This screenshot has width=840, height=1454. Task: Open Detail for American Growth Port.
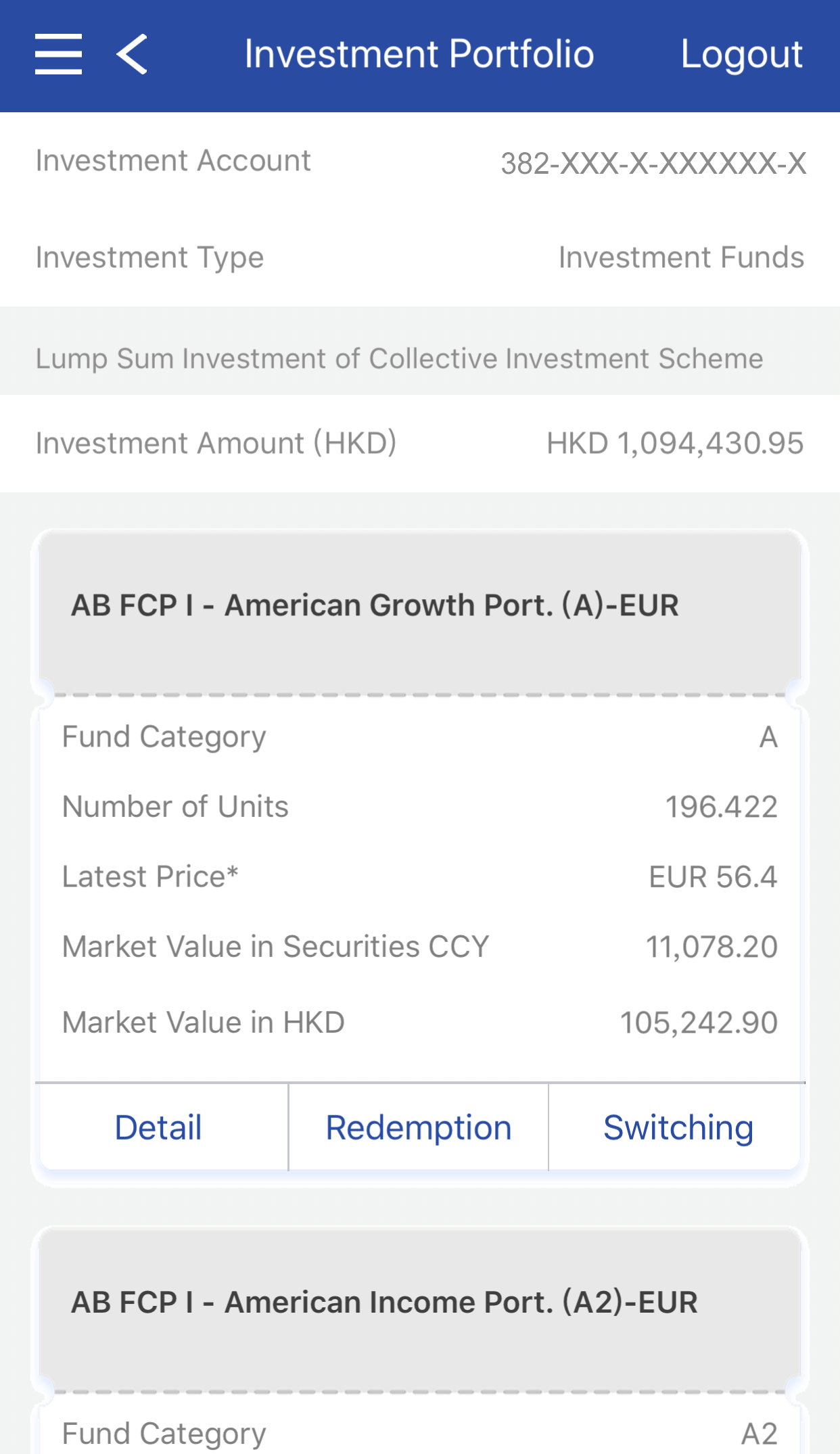pyautogui.click(x=158, y=1127)
